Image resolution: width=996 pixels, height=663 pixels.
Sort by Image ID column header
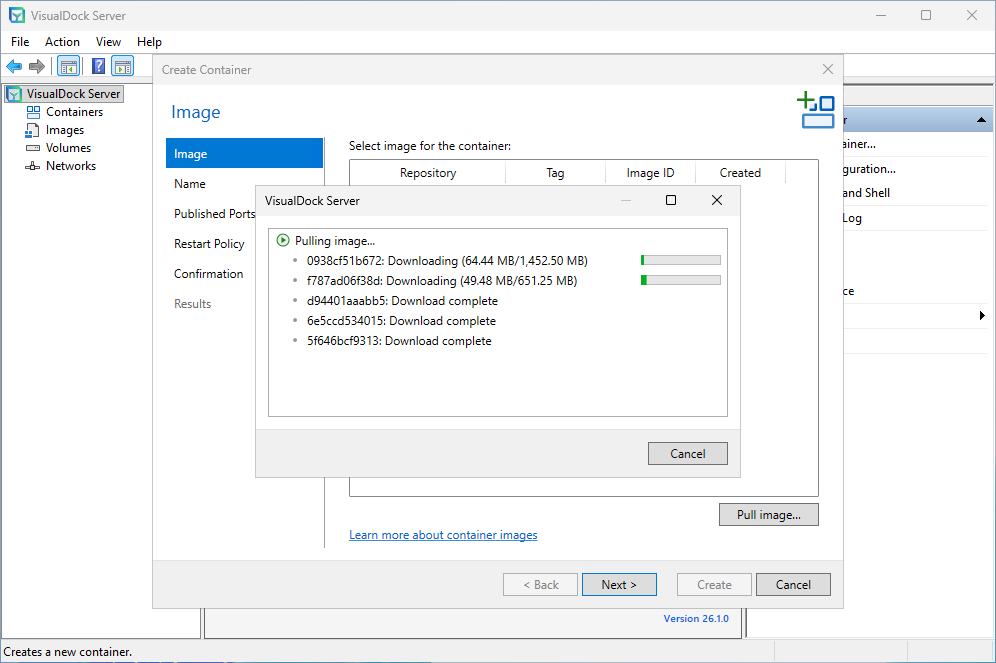(650, 173)
